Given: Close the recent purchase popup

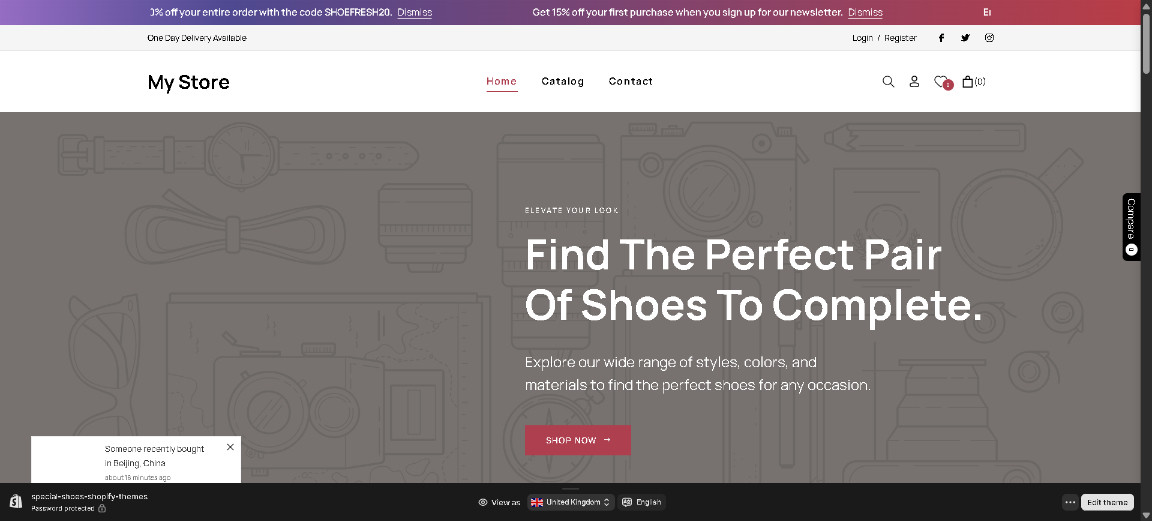Looking at the screenshot, I should click(230, 447).
